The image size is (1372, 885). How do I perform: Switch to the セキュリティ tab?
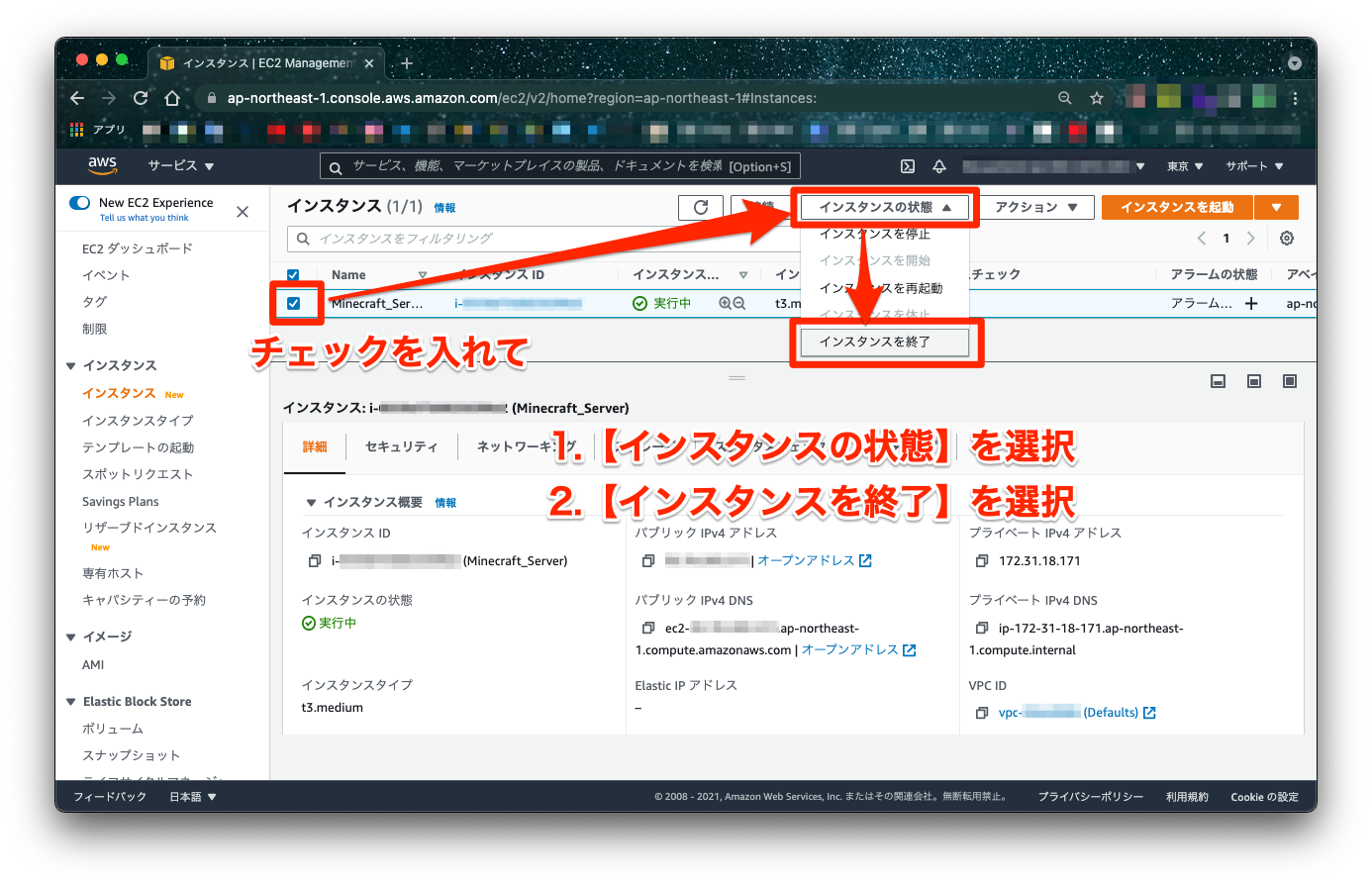point(401,447)
